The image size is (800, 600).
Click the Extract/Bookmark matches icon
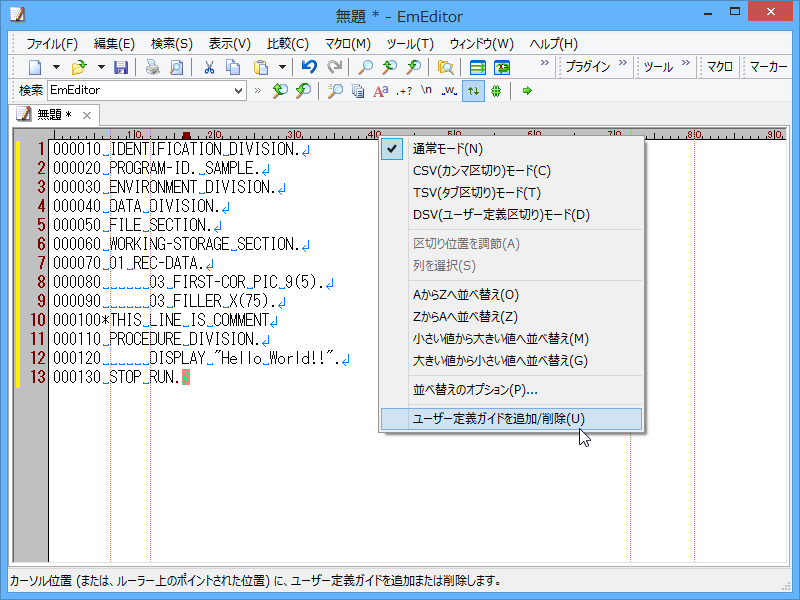(358, 91)
